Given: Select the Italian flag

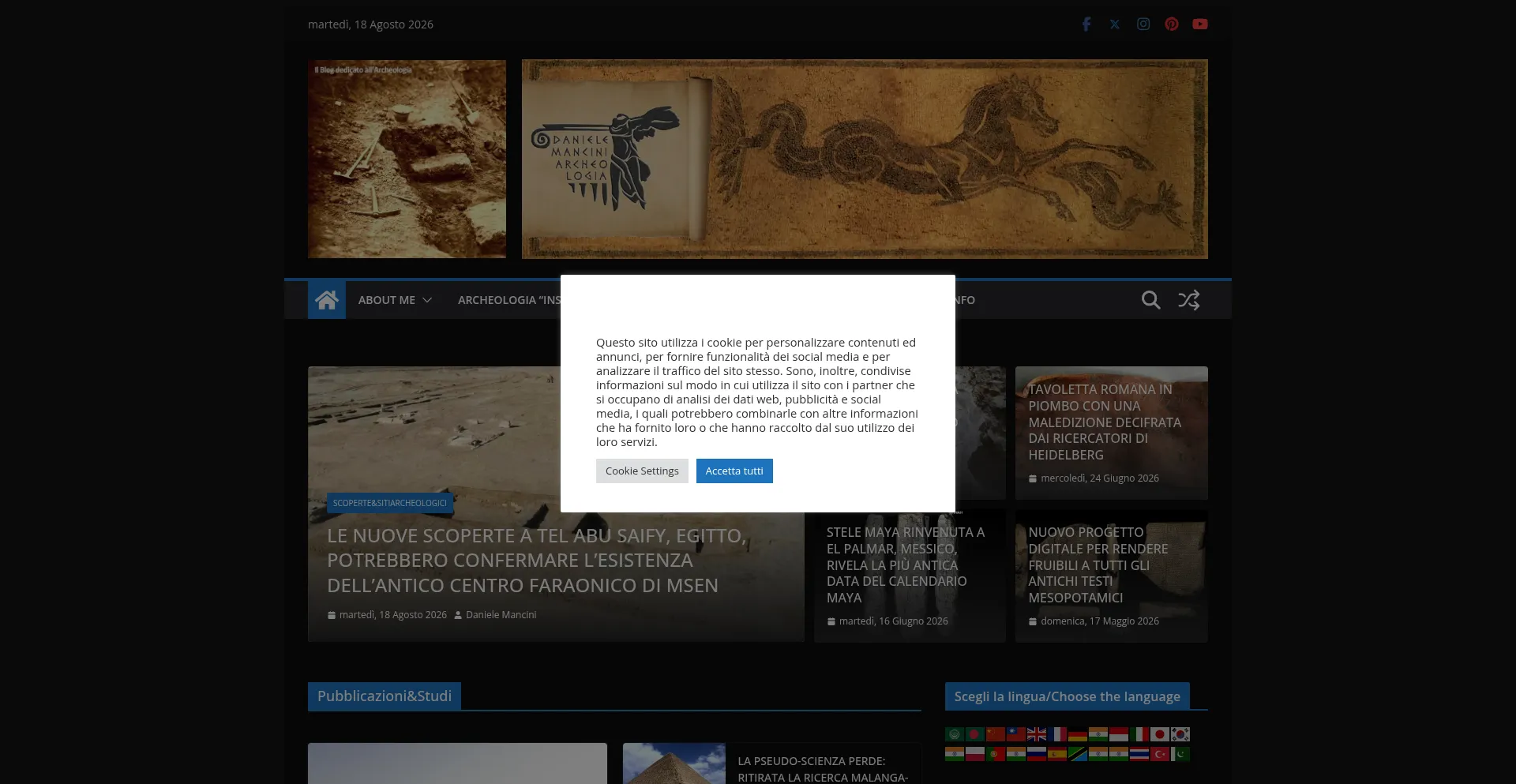Looking at the screenshot, I should click(x=1139, y=734).
